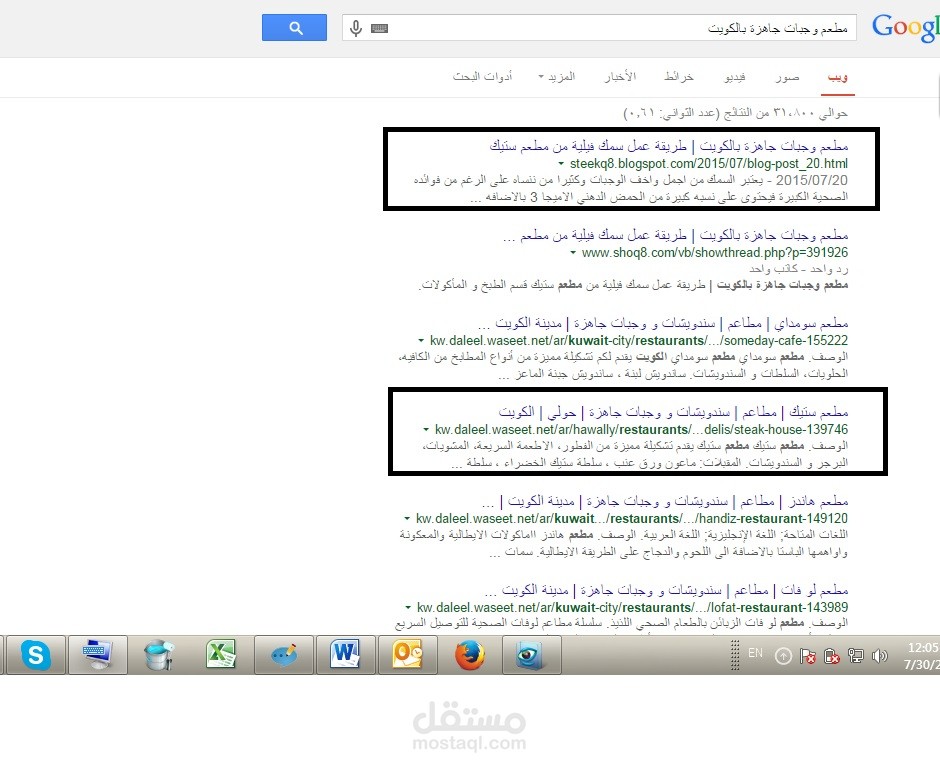Click the blue Google search button

(294, 28)
